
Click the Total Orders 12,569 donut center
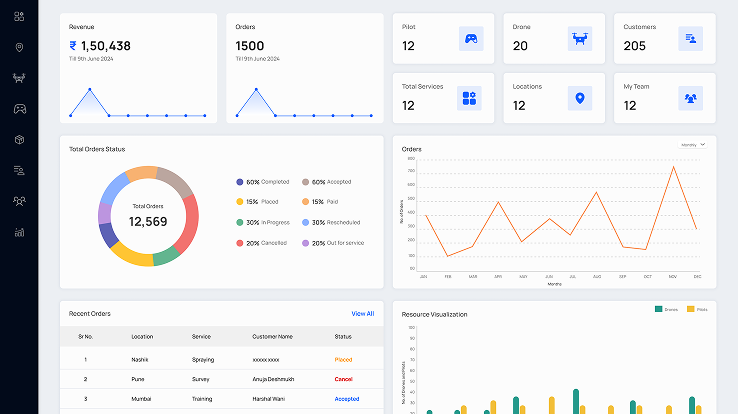click(148, 222)
